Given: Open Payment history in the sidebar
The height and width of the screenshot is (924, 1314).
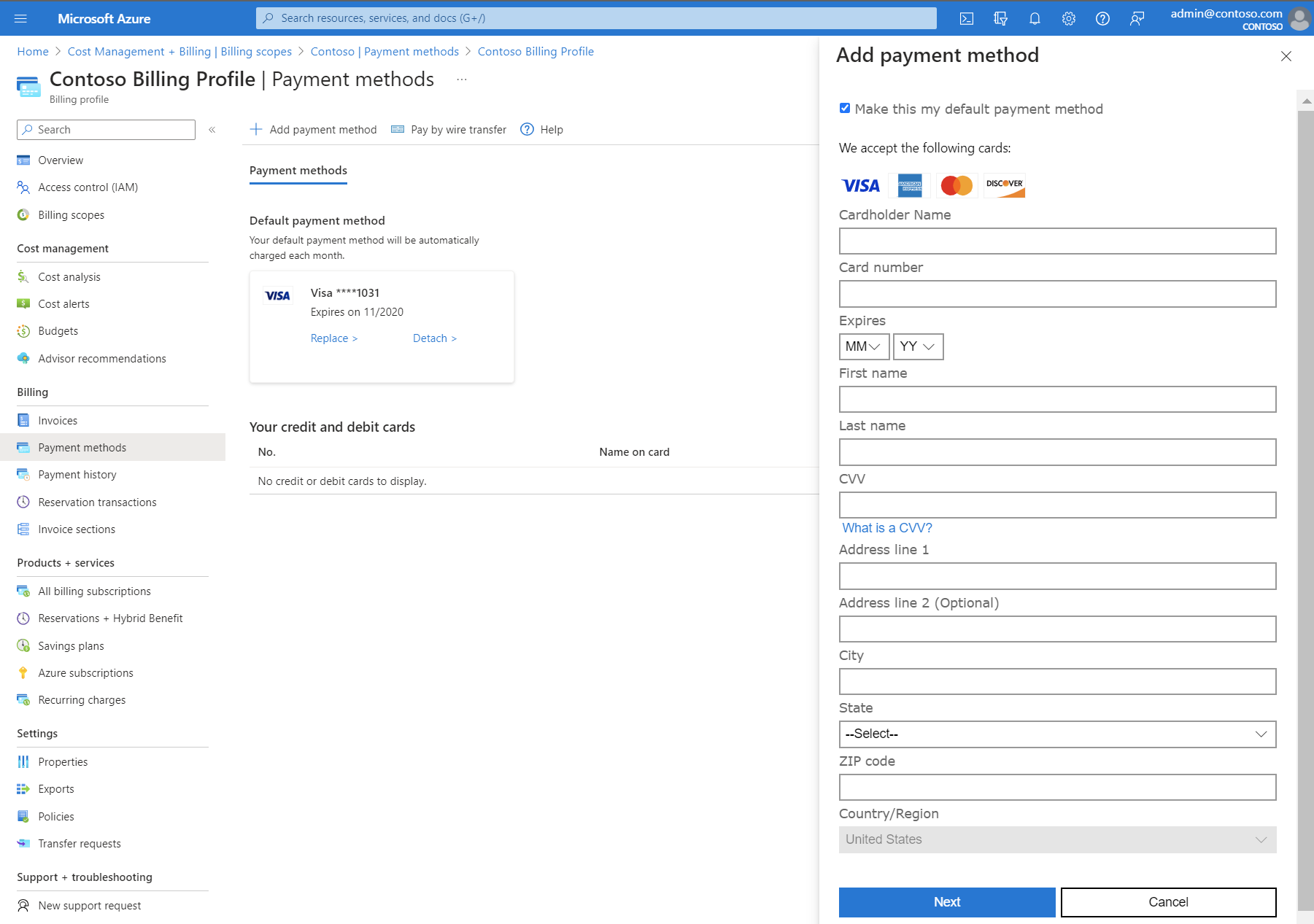Looking at the screenshot, I should (77, 475).
